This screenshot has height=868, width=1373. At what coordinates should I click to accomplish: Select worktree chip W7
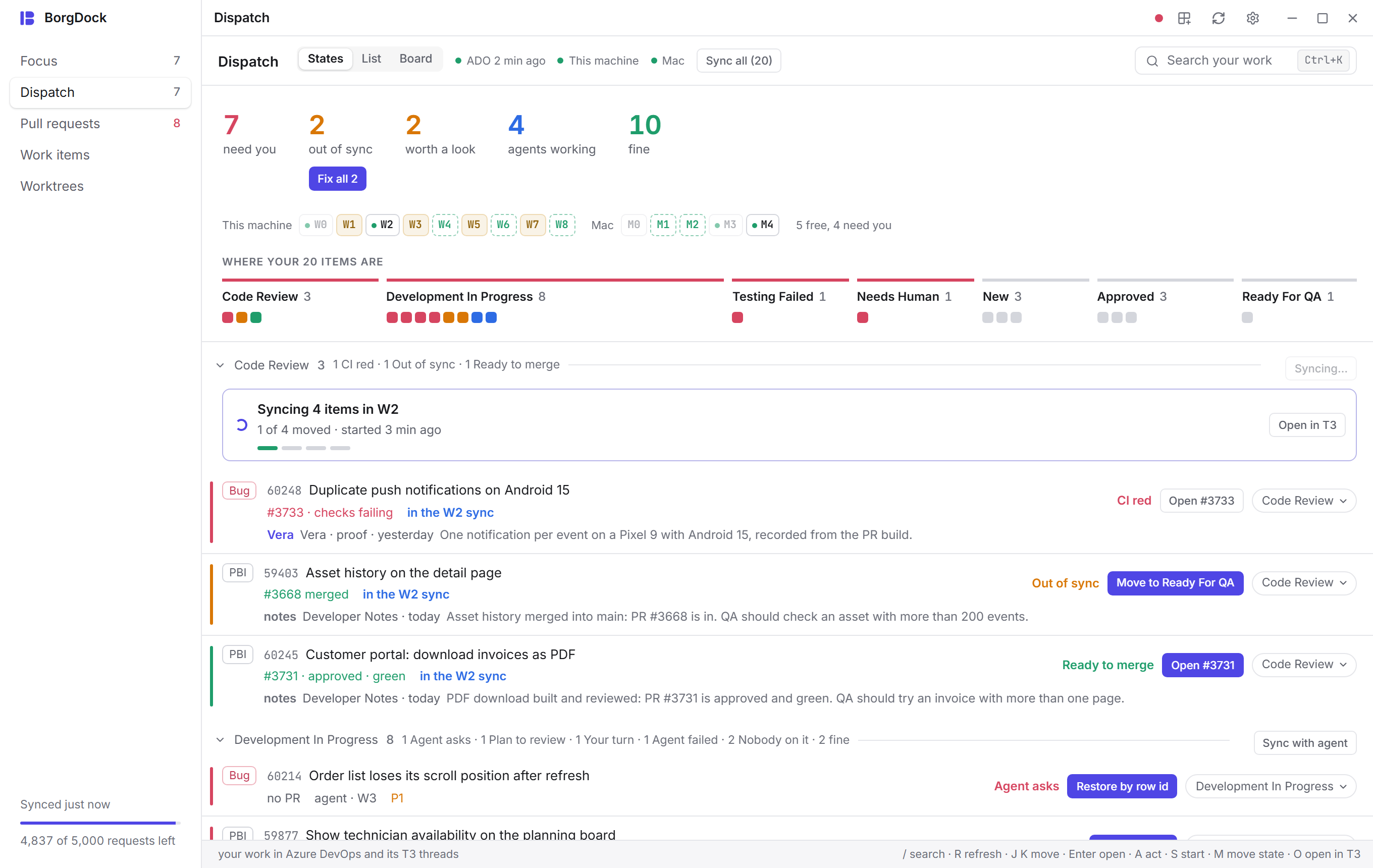(x=533, y=225)
